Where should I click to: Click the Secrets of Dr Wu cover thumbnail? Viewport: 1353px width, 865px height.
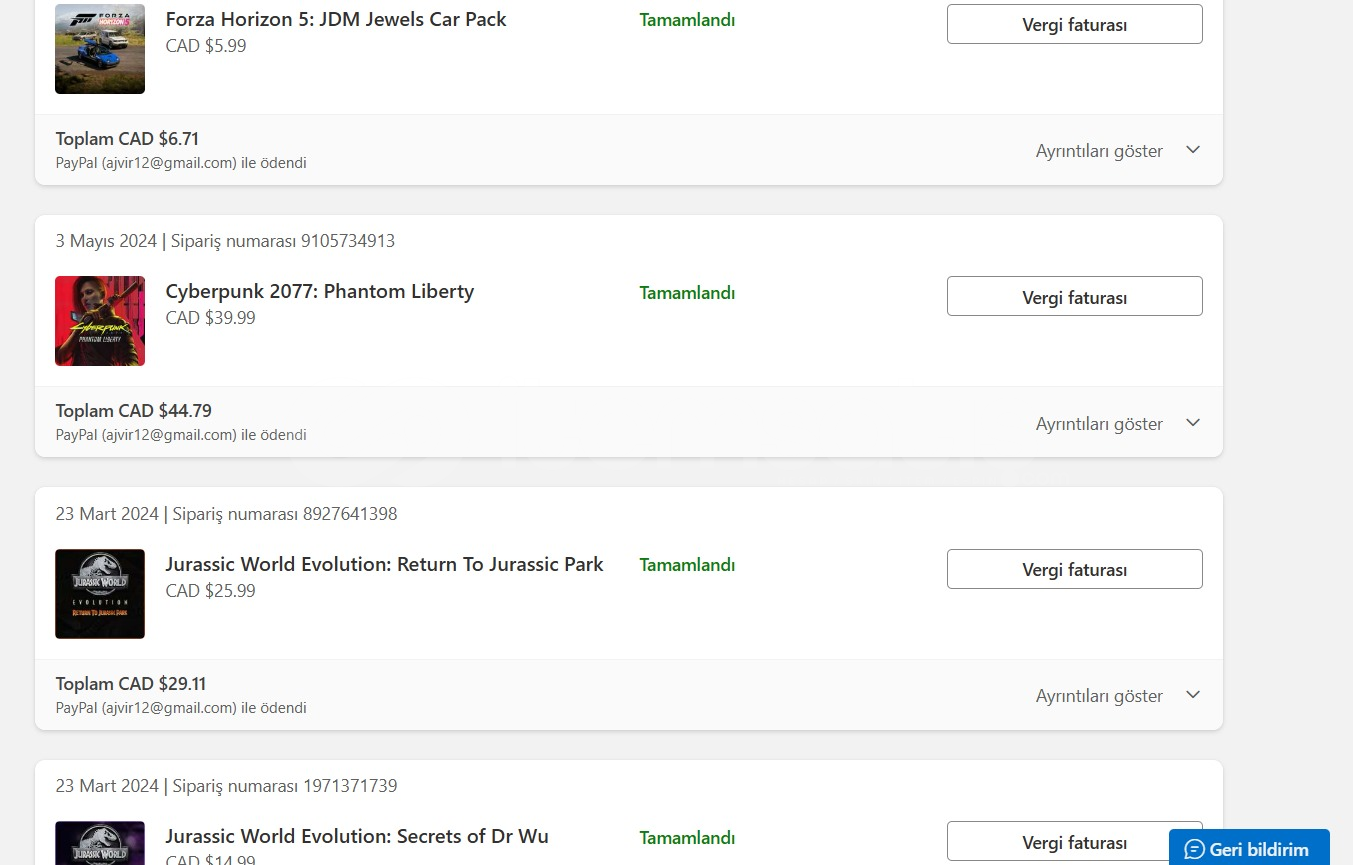100,843
